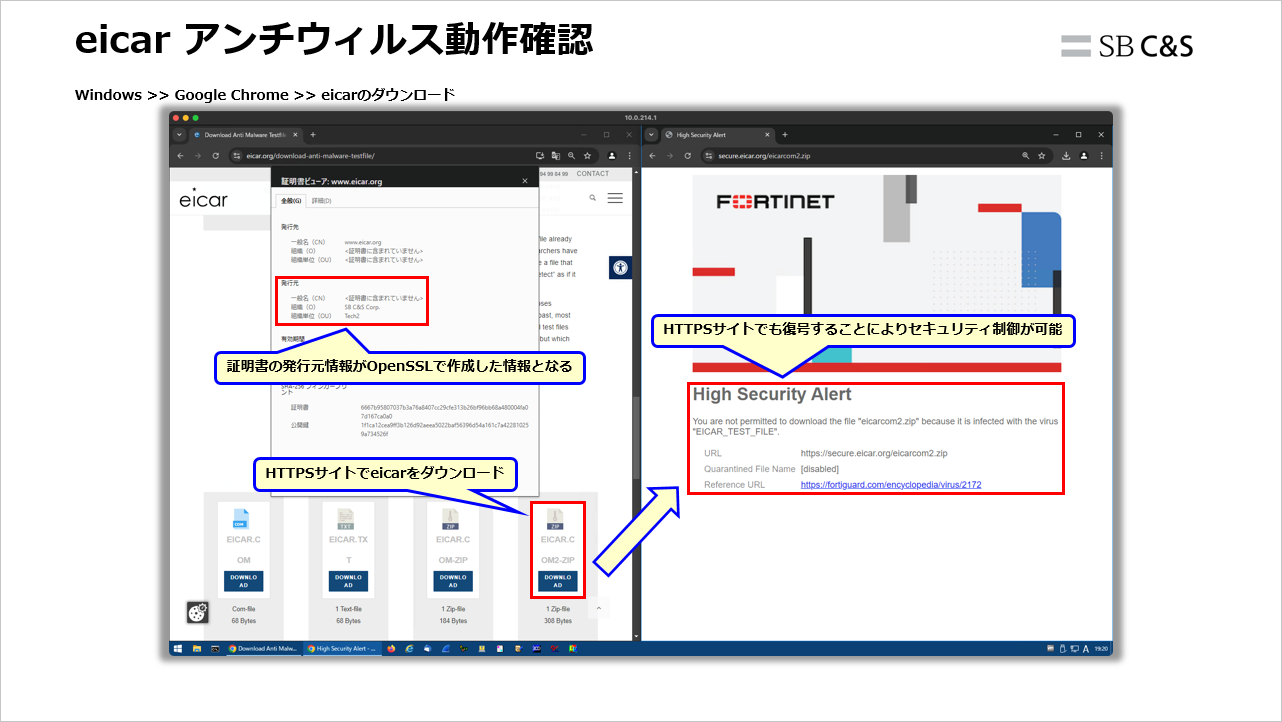Click scrollbar down arrow in eicar window

point(637,636)
